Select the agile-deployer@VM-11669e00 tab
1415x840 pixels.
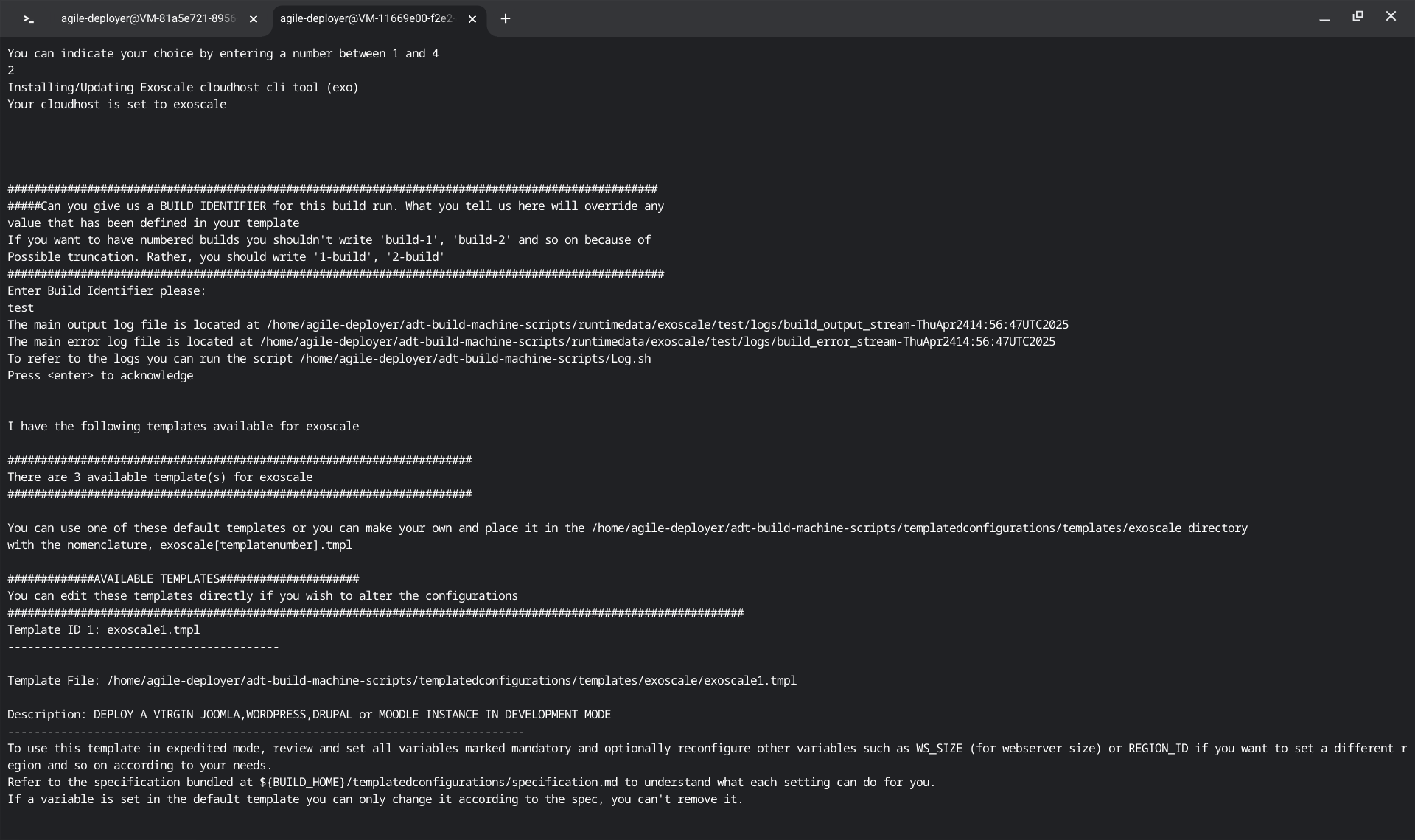coord(366,19)
